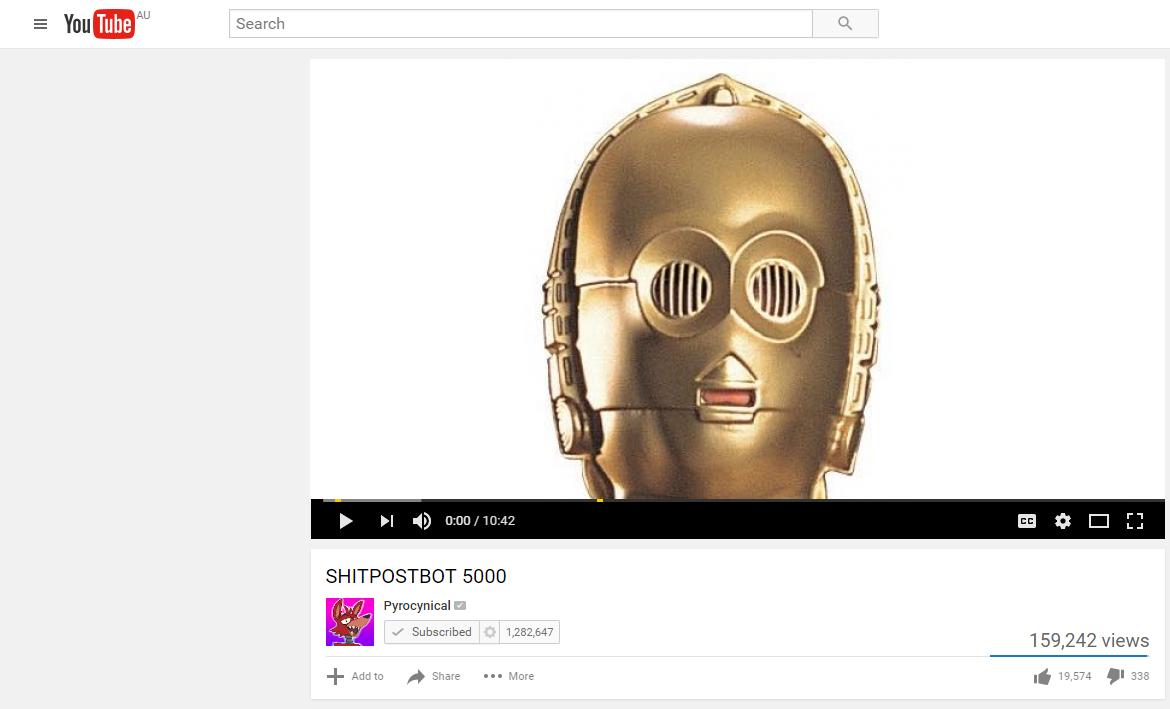
Task: Toggle the Subscribed button
Action: coord(432,632)
